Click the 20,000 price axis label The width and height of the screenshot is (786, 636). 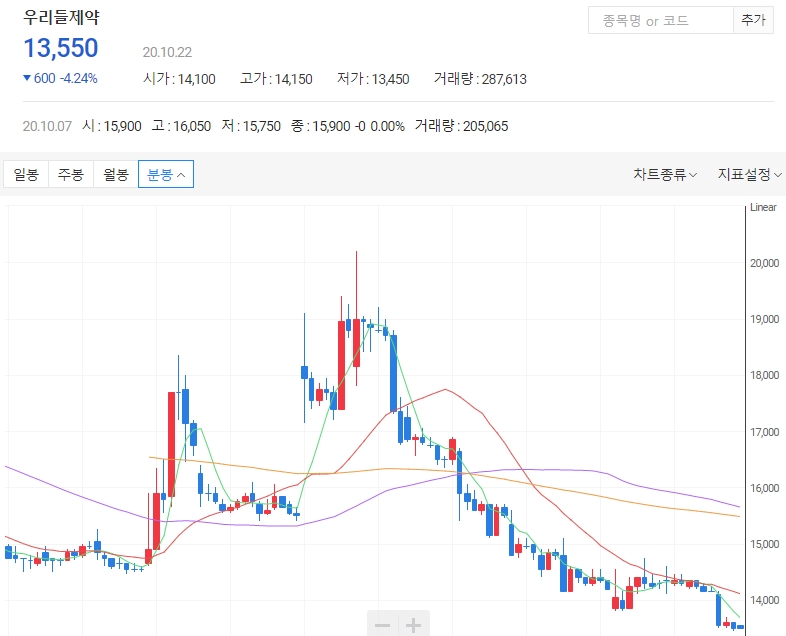(764, 263)
